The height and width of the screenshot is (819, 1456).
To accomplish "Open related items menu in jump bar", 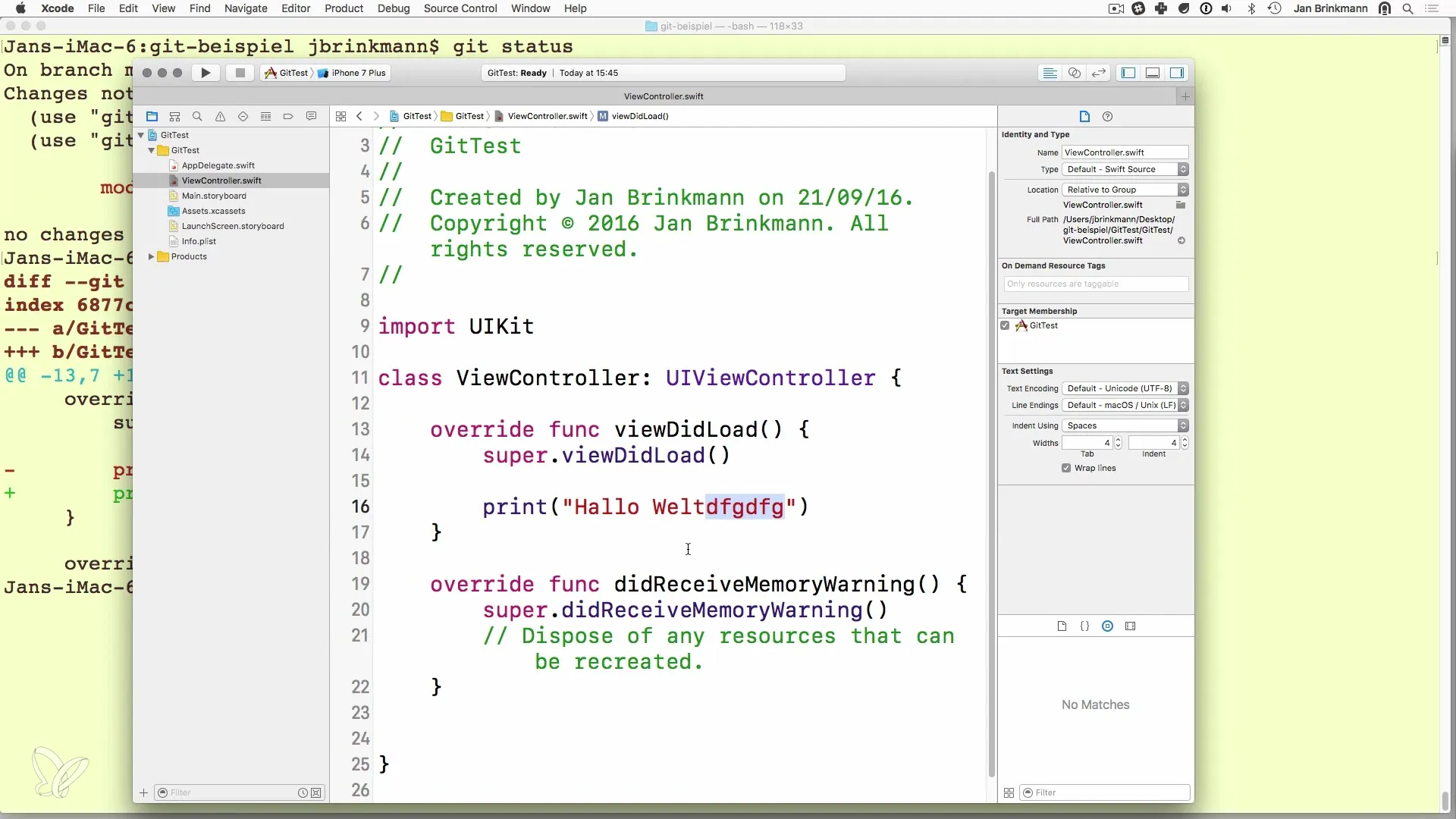I will 340,116.
